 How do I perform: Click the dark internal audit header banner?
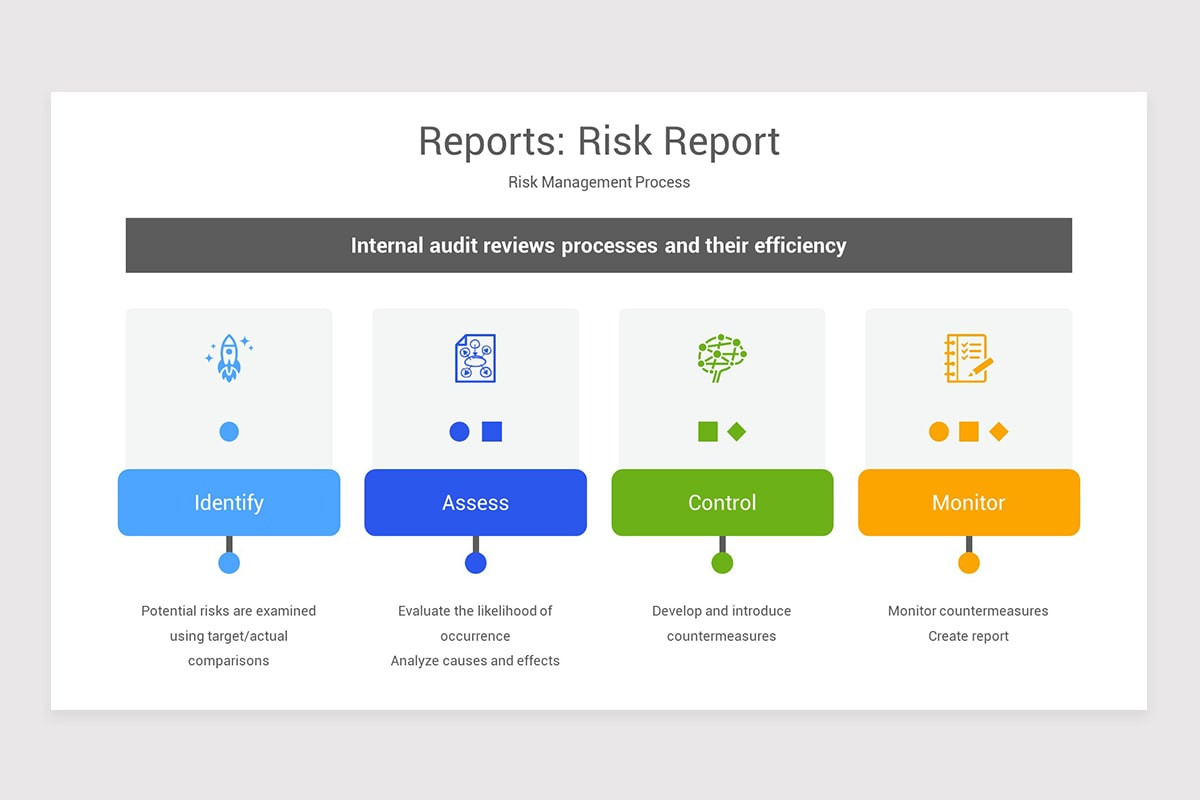pyautogui.click(x=598, y=244)
